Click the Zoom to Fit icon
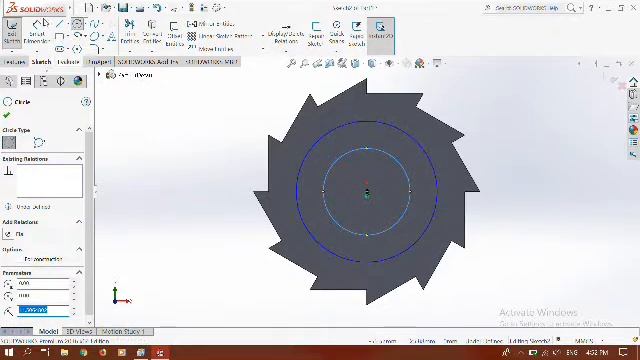Screen dimensions: 640x360 point(291,64)
